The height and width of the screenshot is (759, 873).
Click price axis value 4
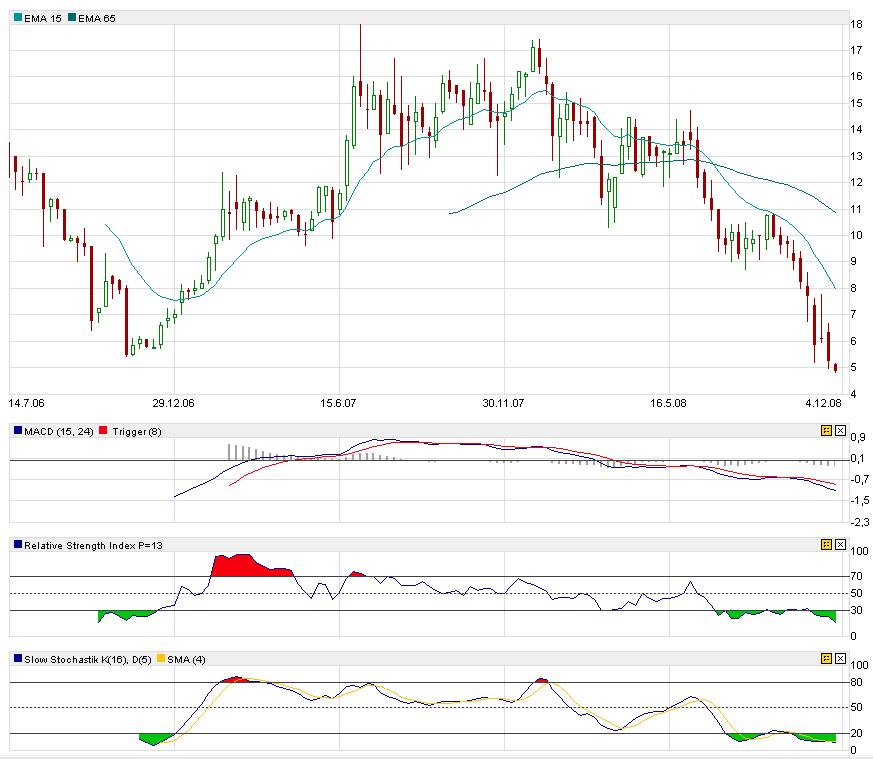coord(854,394)
